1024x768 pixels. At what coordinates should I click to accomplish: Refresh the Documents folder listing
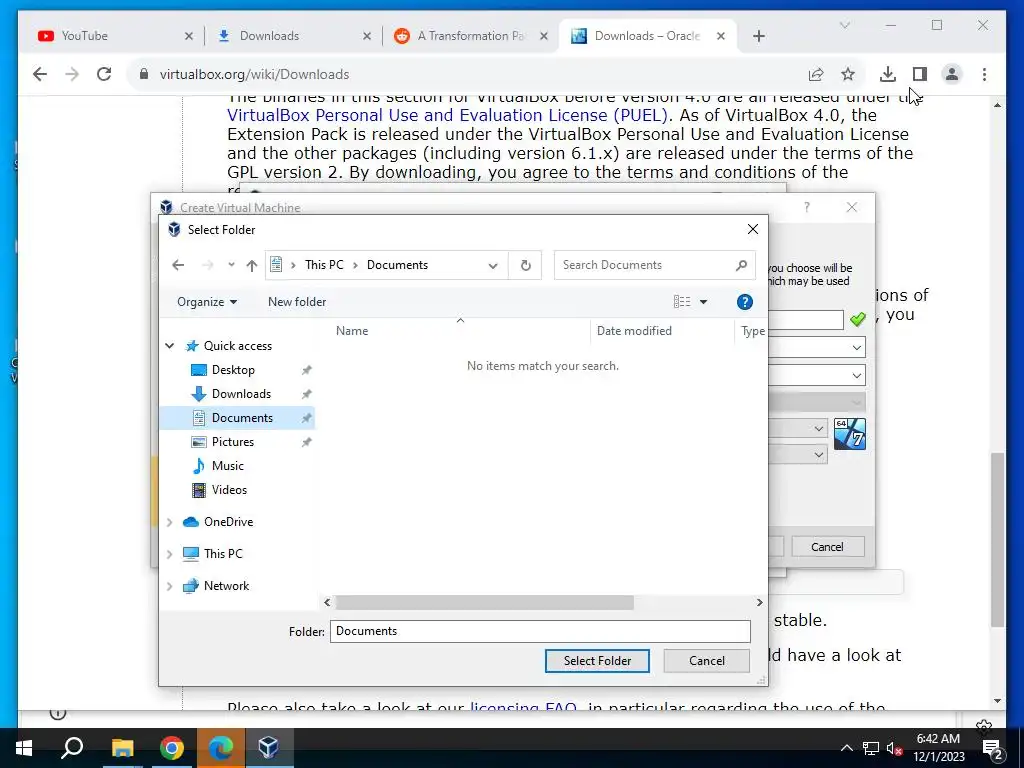(x=525, y=265)
